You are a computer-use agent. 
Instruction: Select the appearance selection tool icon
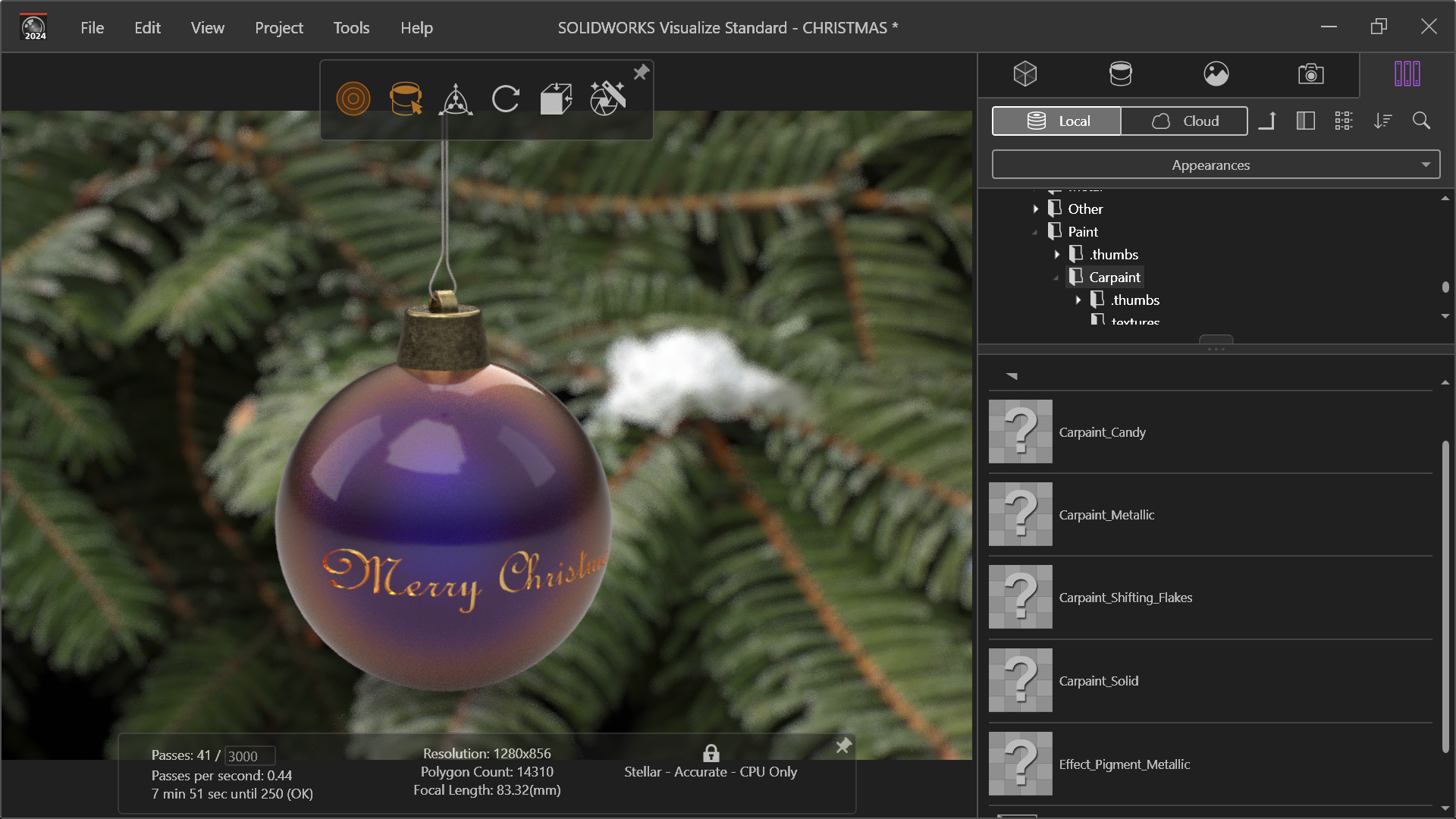click(405, 99)
